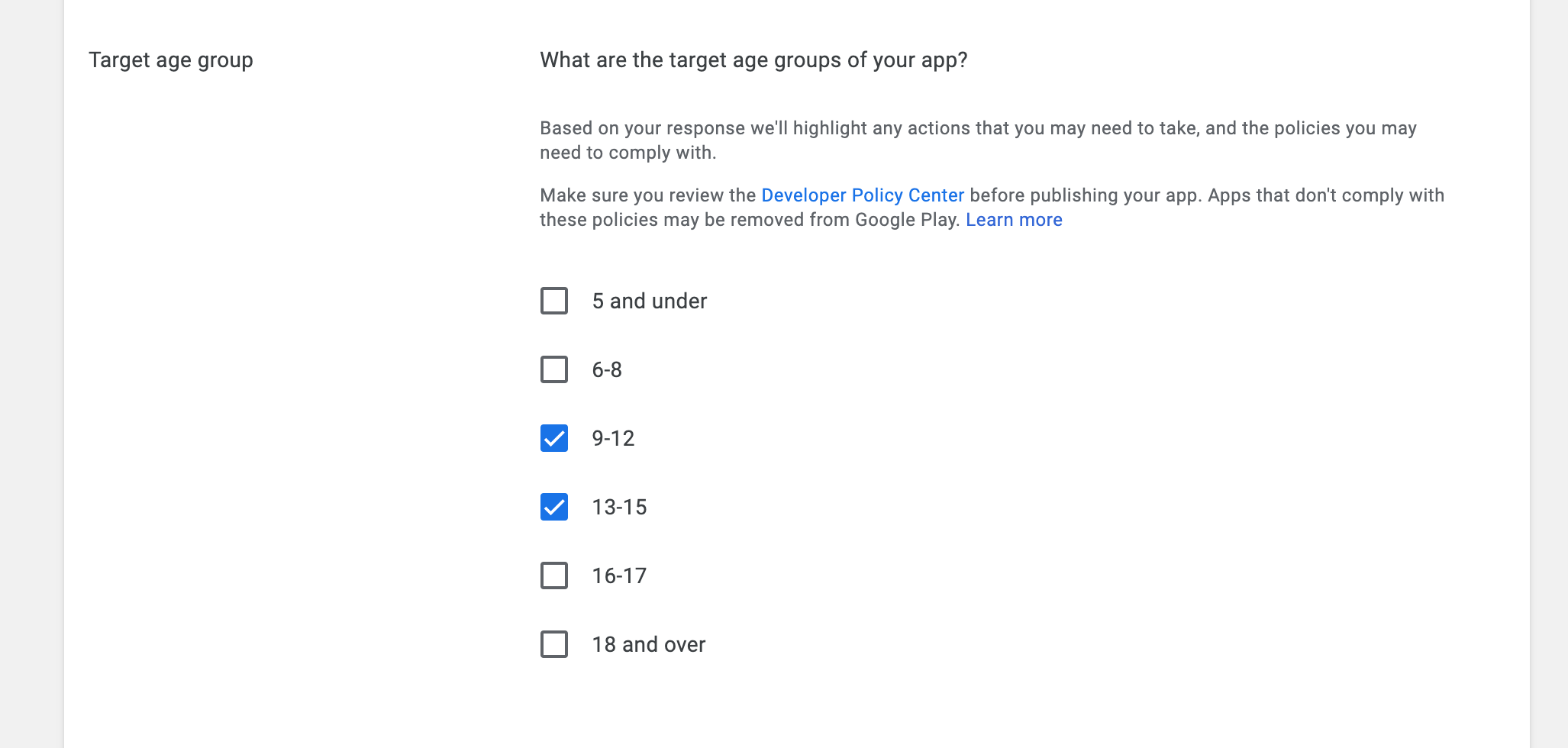The image size is (1568, 748).
Task: Deselect the 13-15 age group checkbox
Action: [554, 507]
